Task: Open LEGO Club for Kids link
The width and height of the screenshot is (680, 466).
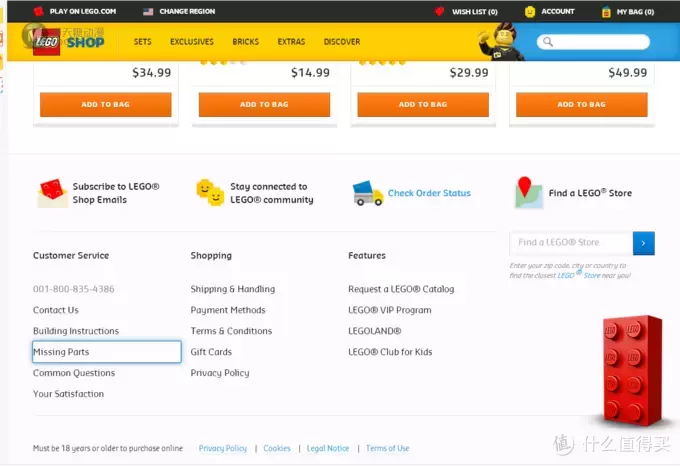Action: click(x=390, y=352)
